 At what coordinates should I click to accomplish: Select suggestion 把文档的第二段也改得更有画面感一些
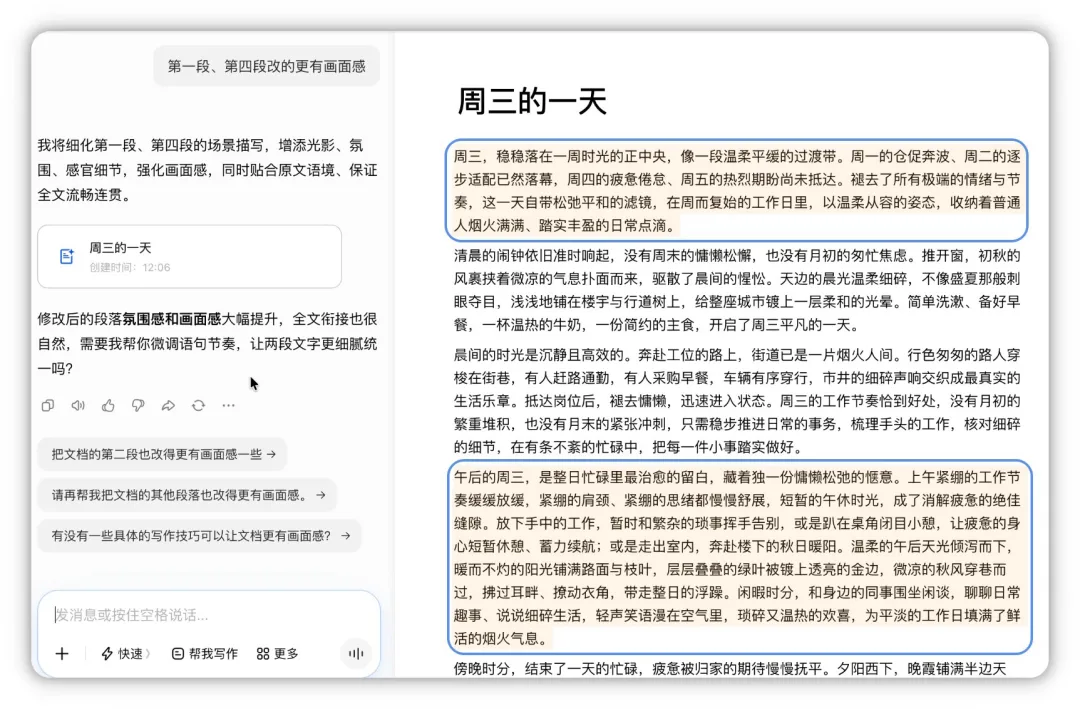point(163,454)
